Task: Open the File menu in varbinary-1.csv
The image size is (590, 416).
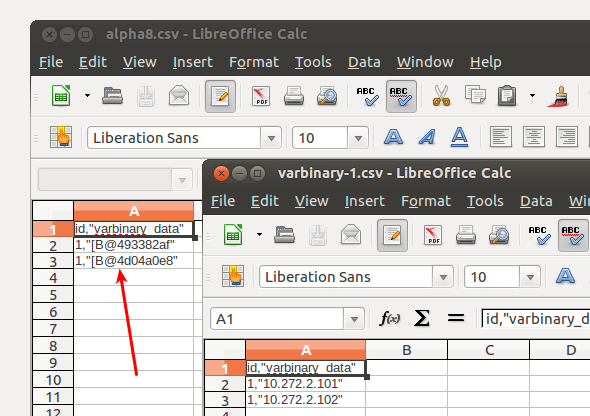Action: (223, 201)
